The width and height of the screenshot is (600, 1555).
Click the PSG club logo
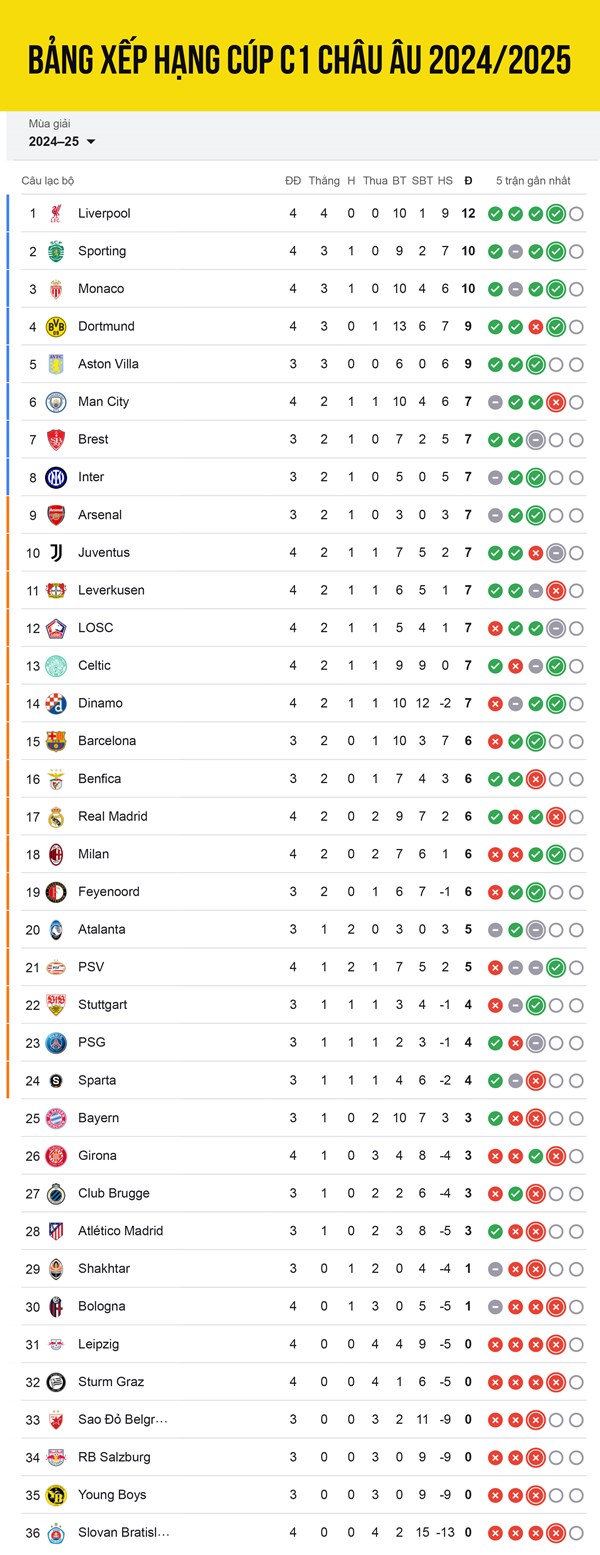pyautogui.click(x=56, y=1042)
